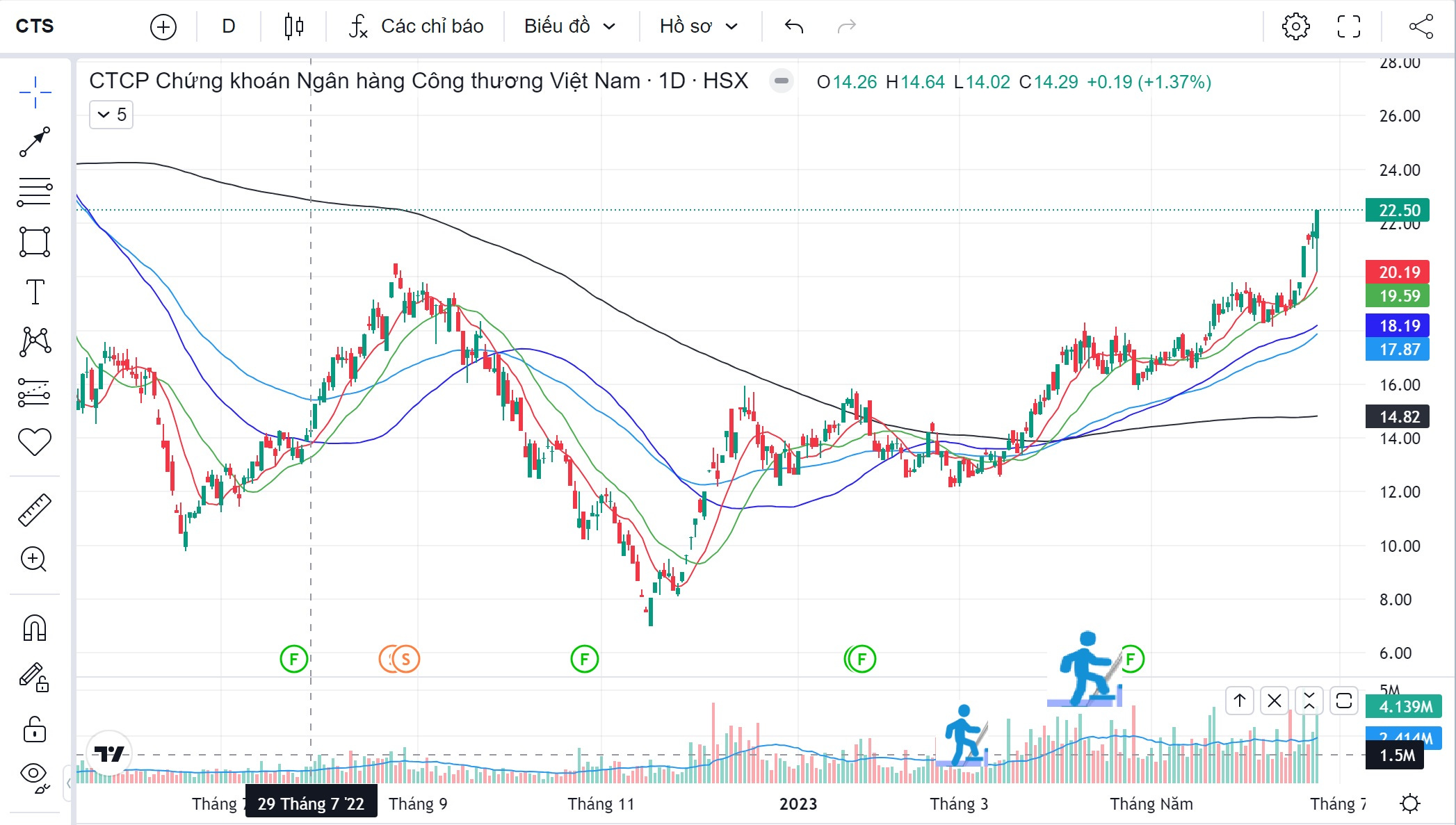Screen dimensions: 1456x825
Task: Open Các chỉ báo indicators menu
Action: (416, 26)
